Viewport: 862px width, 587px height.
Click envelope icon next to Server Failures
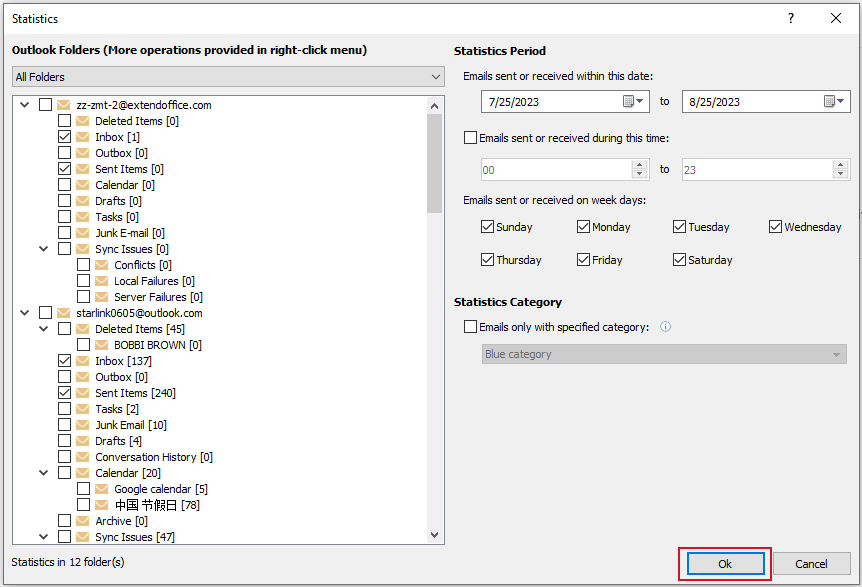[x=101, y=297]
